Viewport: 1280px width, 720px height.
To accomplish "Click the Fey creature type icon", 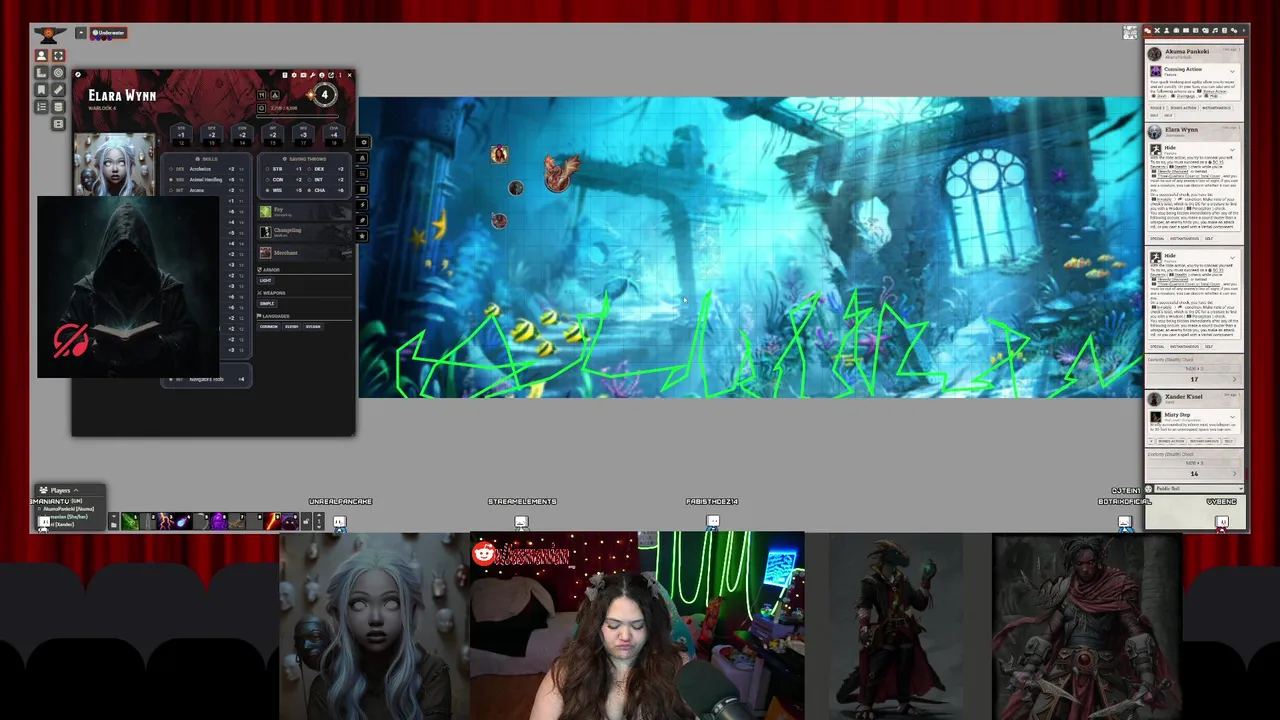I will [x=266, y=211].
